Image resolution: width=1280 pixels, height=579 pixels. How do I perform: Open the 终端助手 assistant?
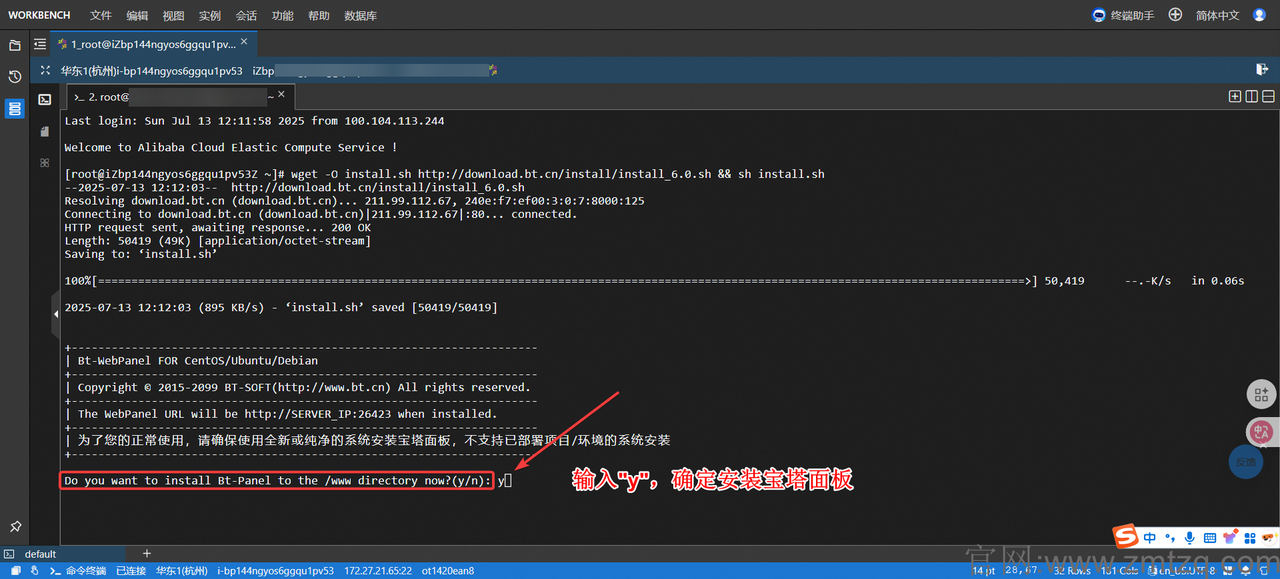(x=1124, y=16)
